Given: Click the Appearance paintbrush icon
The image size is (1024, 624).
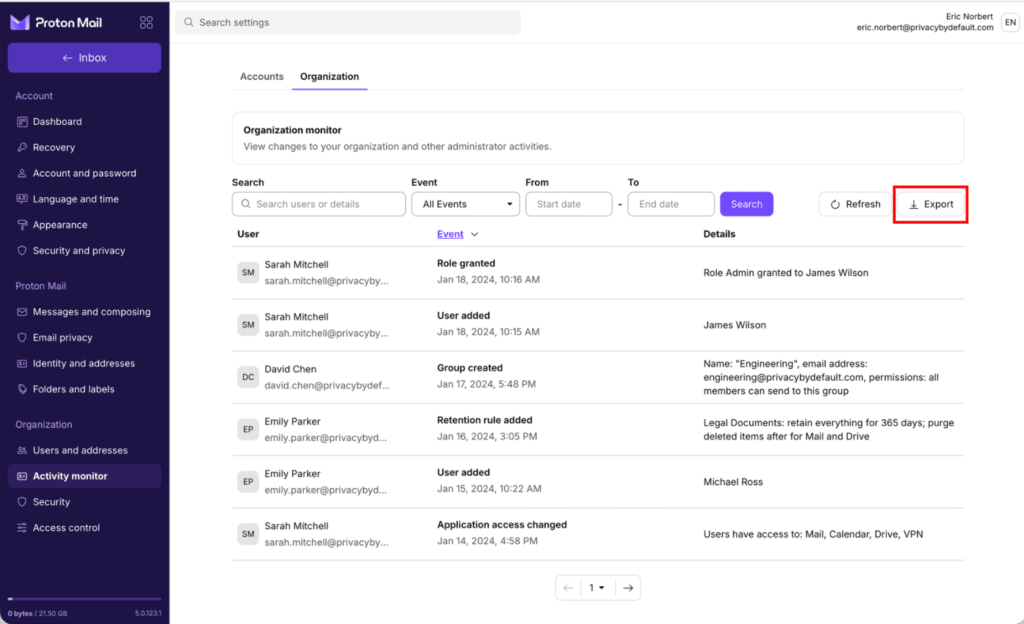Looking at the screenshot, I should click(22, 226).
